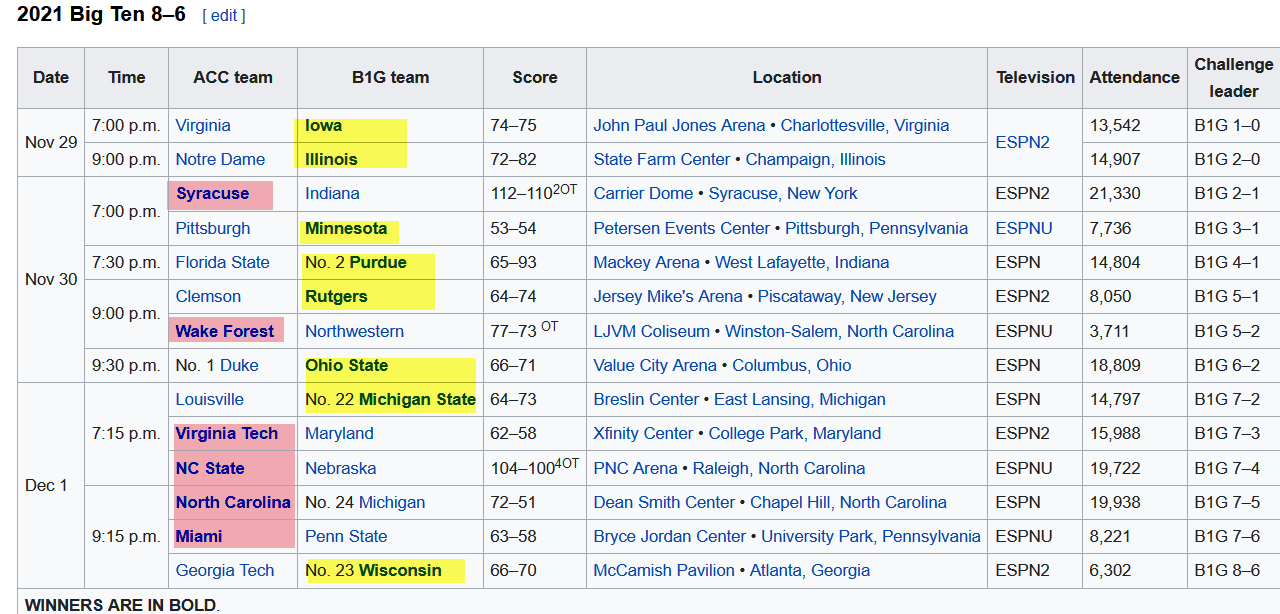Click the ESPN2 link in Nov 29 rows

(1022, 142)
